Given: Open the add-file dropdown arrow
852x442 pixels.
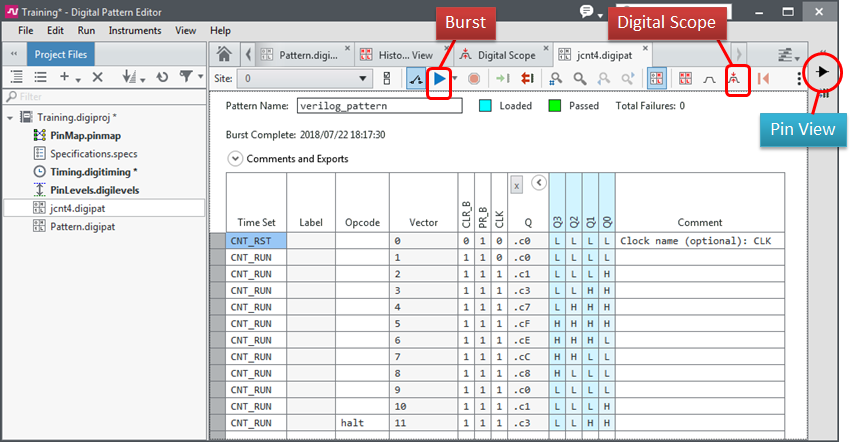Looking at the screenshot, I should tap(78, 79).
